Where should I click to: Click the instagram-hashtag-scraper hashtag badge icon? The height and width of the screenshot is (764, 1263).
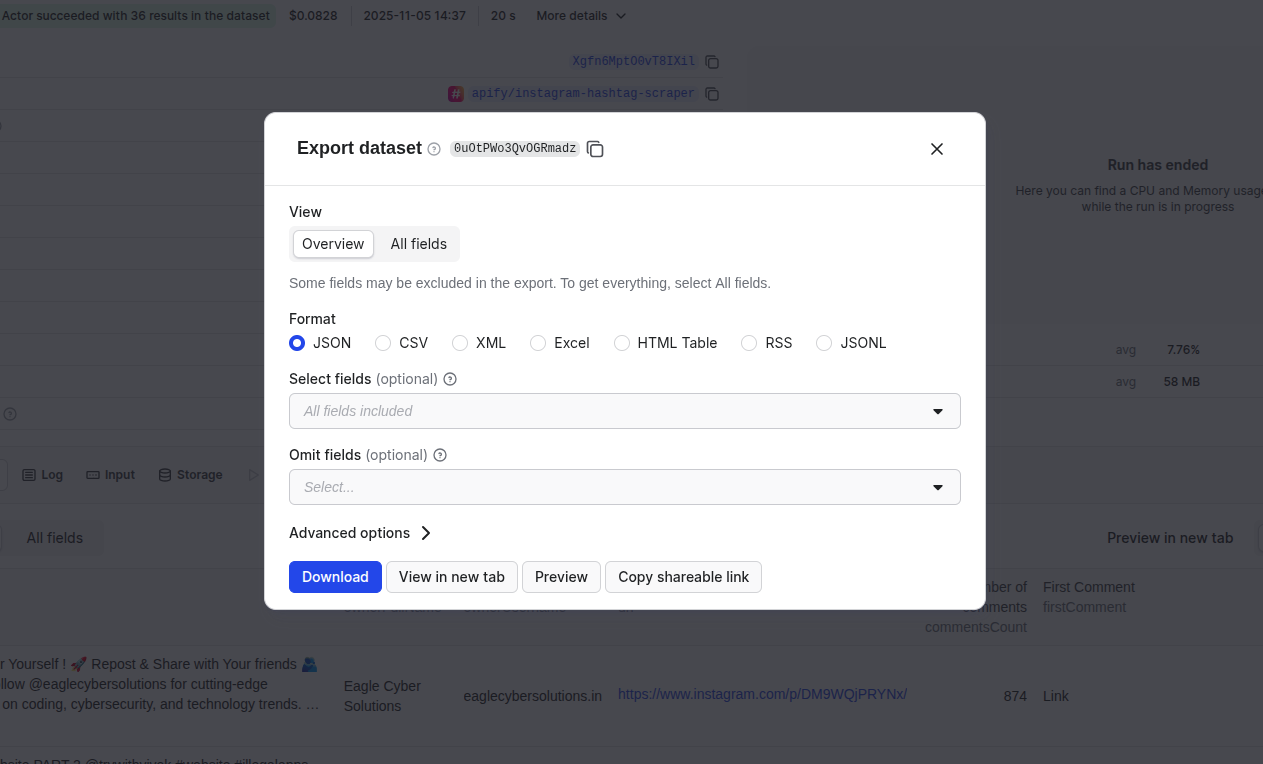[x=456, y=93]
